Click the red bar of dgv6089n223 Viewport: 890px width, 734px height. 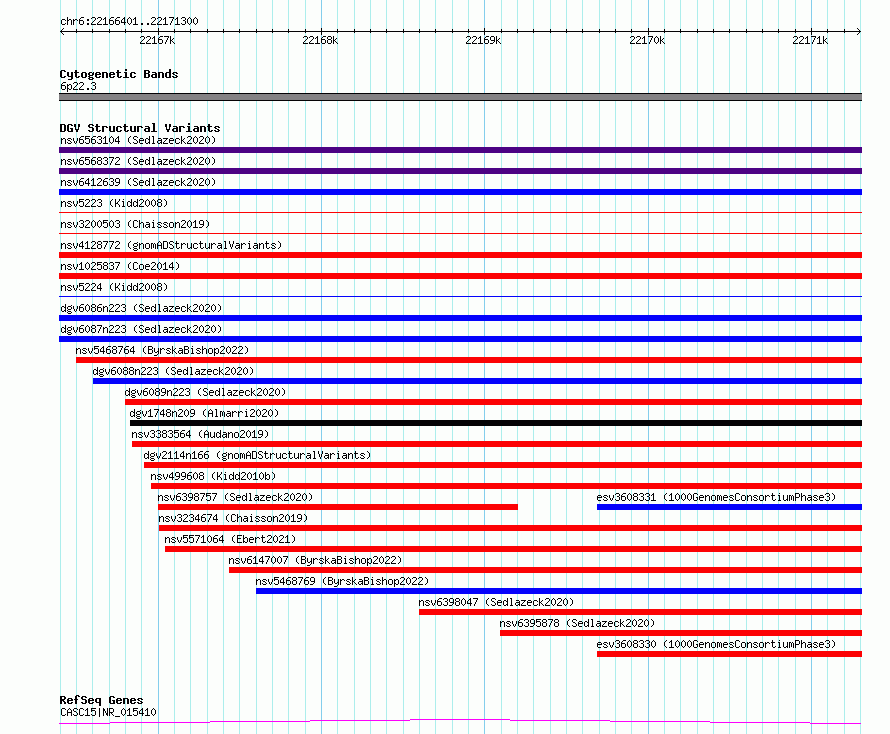493,402
